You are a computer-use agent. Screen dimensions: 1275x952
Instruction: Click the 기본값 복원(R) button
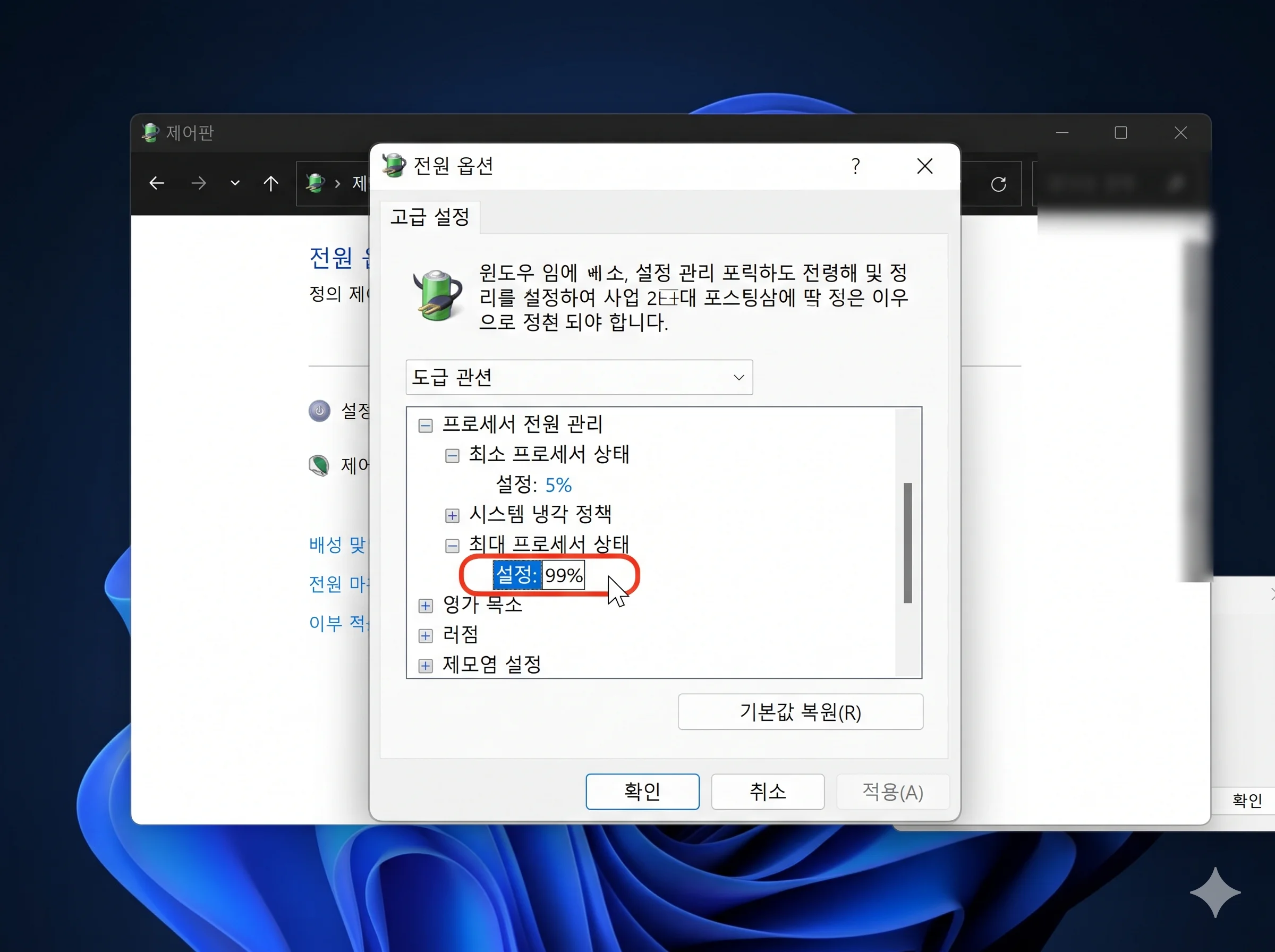click(800, 712)
